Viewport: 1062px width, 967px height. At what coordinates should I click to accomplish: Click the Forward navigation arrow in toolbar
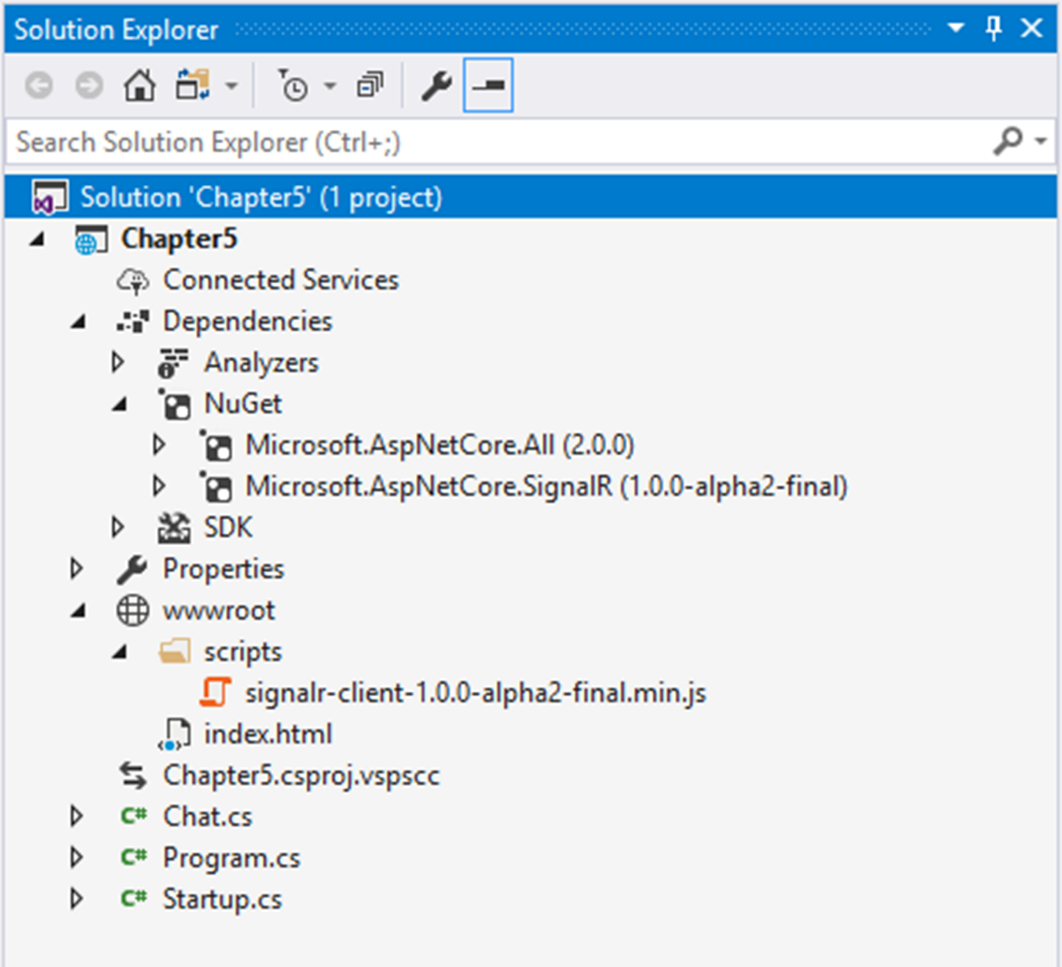(89, 85)
